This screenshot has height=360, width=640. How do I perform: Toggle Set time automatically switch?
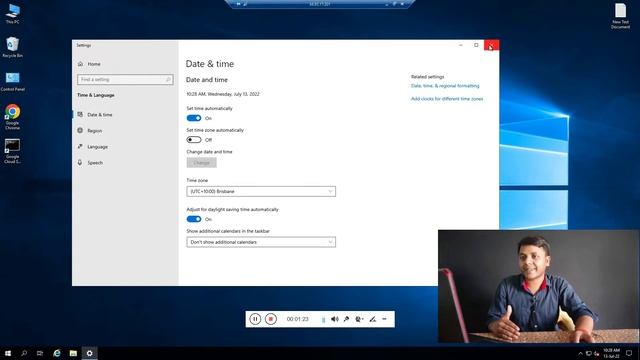click(194, 118)
